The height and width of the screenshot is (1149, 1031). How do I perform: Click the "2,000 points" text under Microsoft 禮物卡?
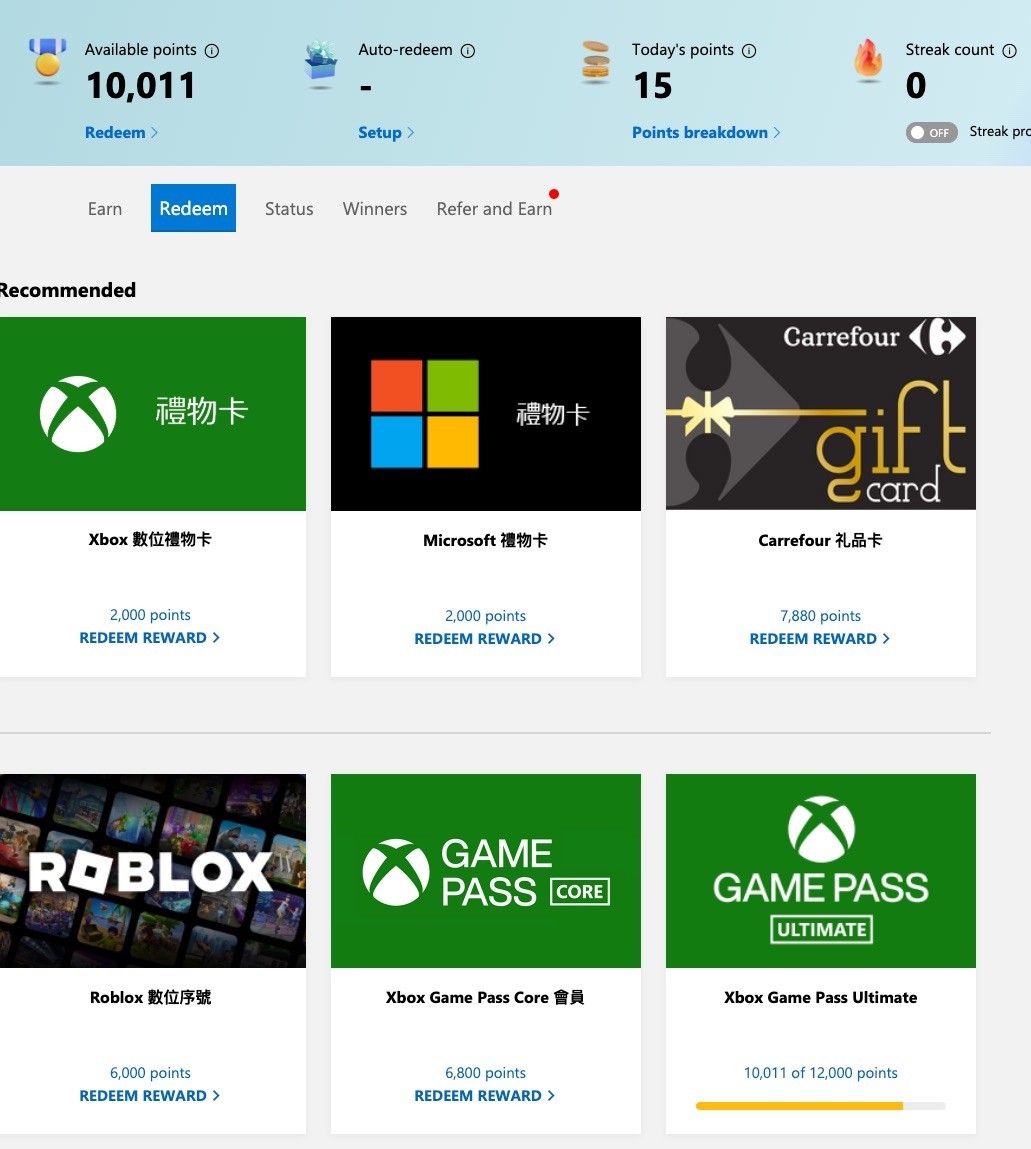(485, 616)
